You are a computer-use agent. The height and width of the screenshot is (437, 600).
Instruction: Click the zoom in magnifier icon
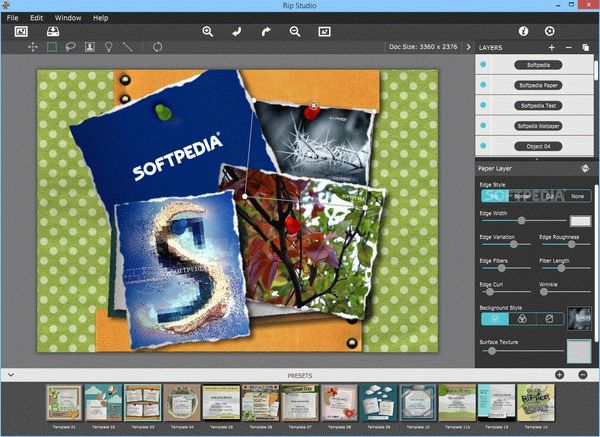208,32
